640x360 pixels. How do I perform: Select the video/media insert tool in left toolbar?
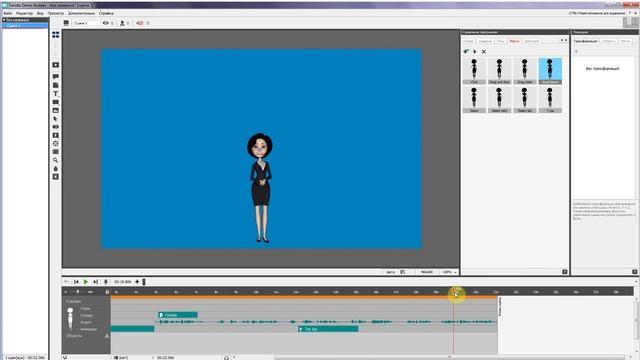tap(56, 65)
